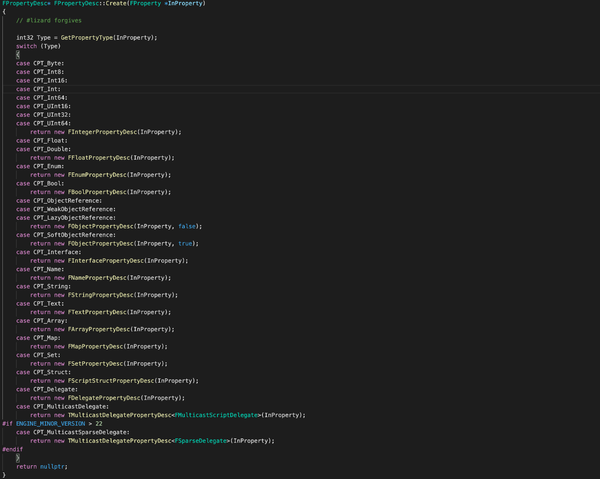600x479 pixels.
Task: Click the #endif preprocessor directive
Action: [x=12, y=449]
